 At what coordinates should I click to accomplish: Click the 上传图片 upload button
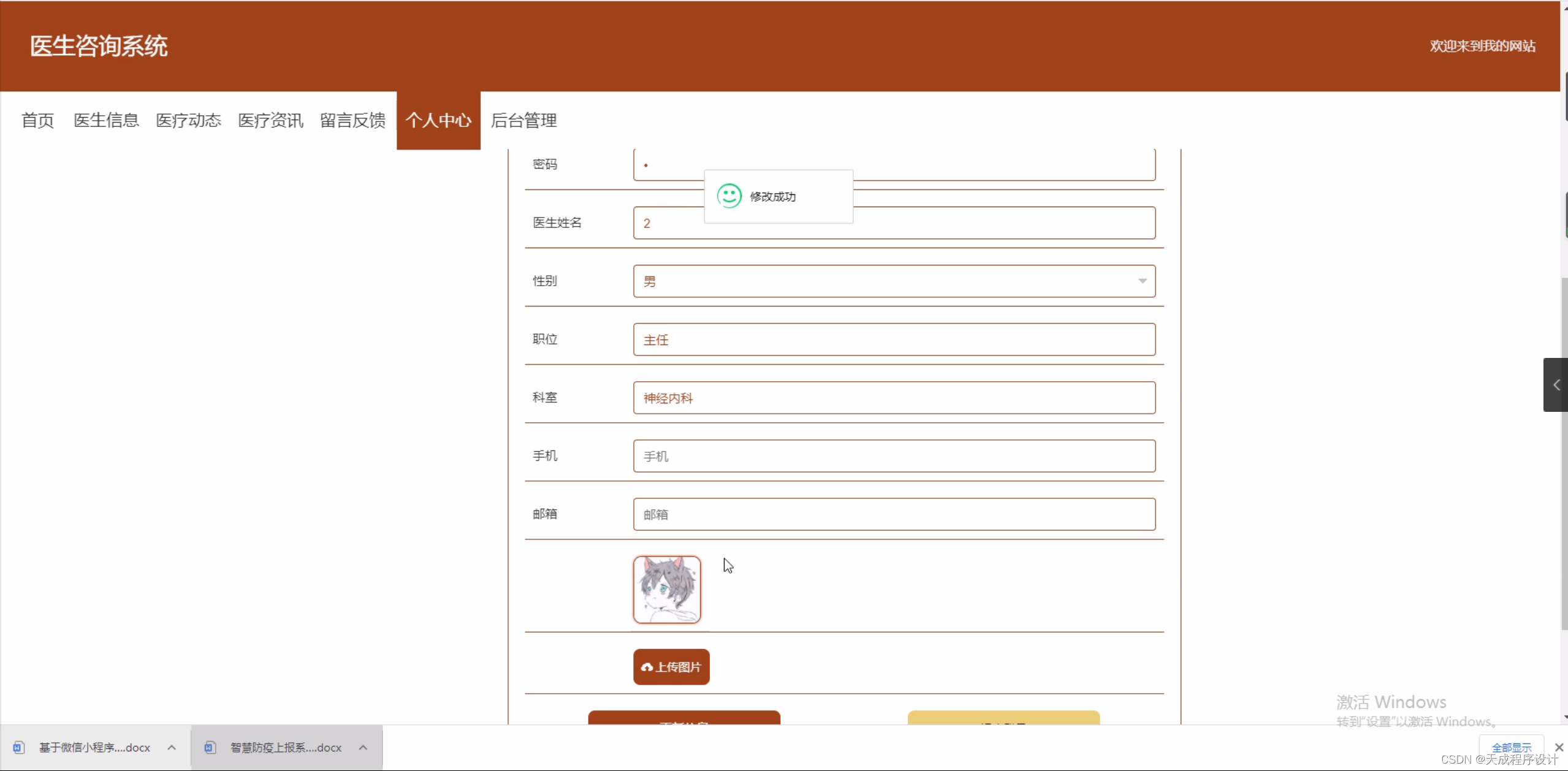coord(671,667)
